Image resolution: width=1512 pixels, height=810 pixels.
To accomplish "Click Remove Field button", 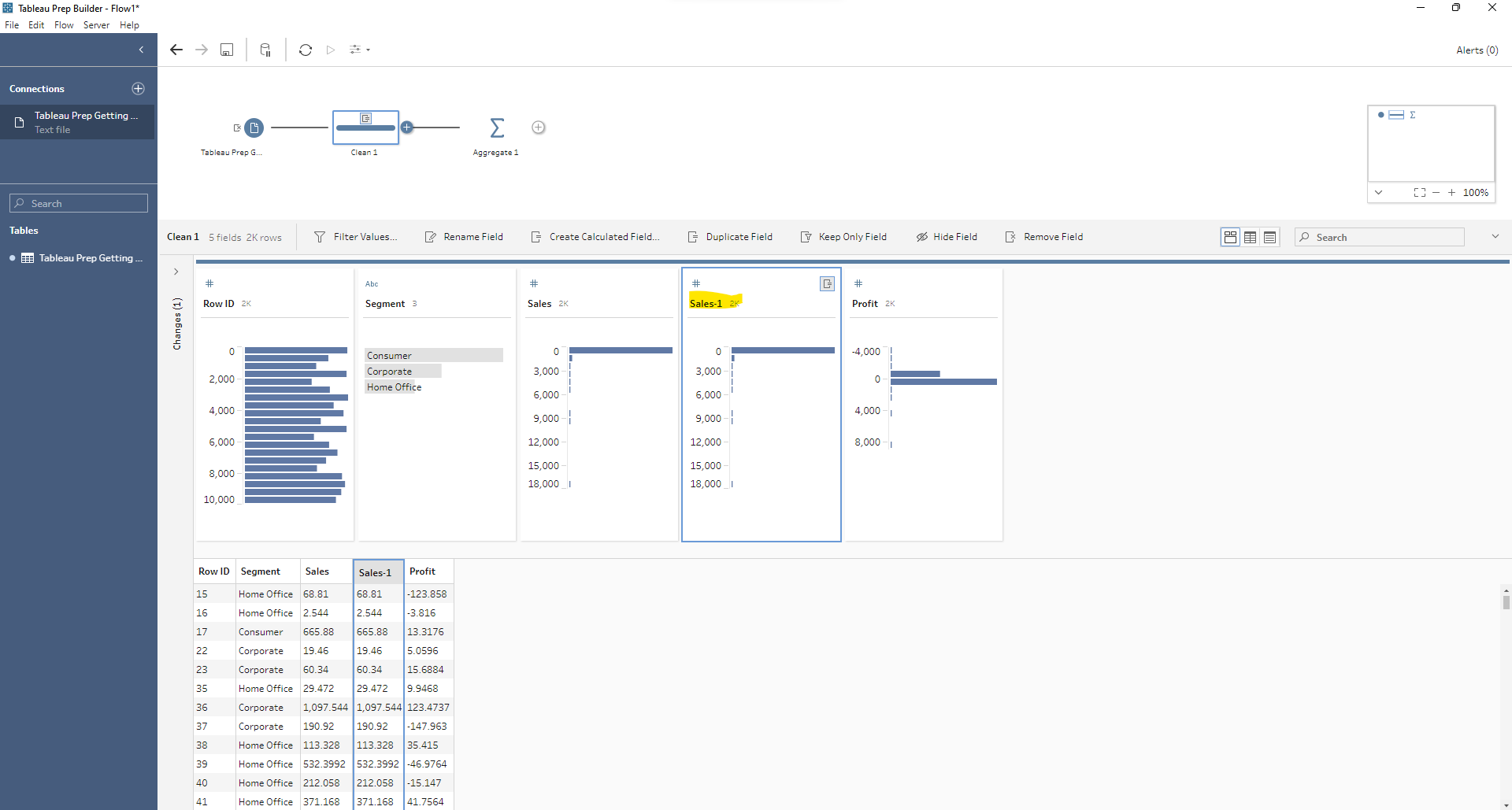I will [x=1044, y=237].
